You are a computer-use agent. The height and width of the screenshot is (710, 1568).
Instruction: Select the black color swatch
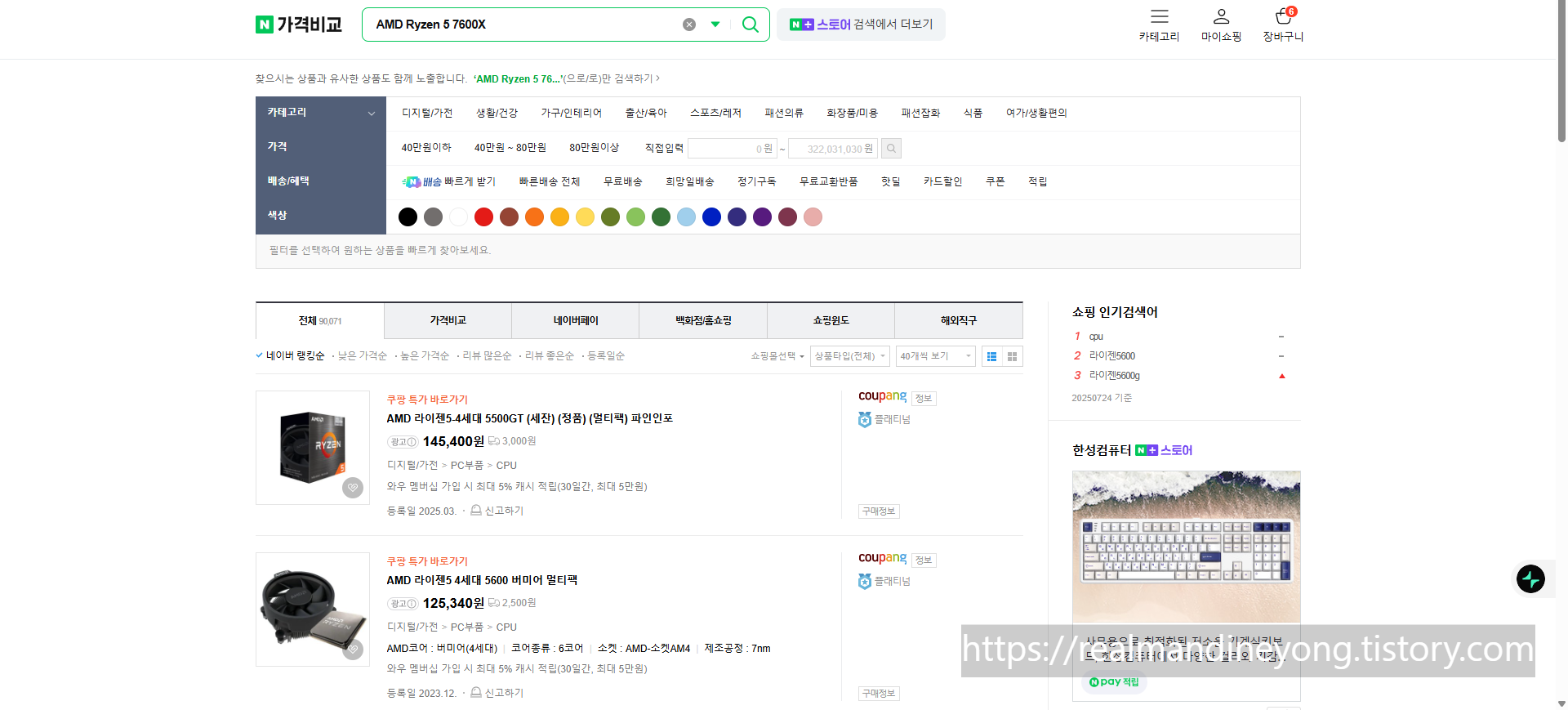(x=408, y=217)
